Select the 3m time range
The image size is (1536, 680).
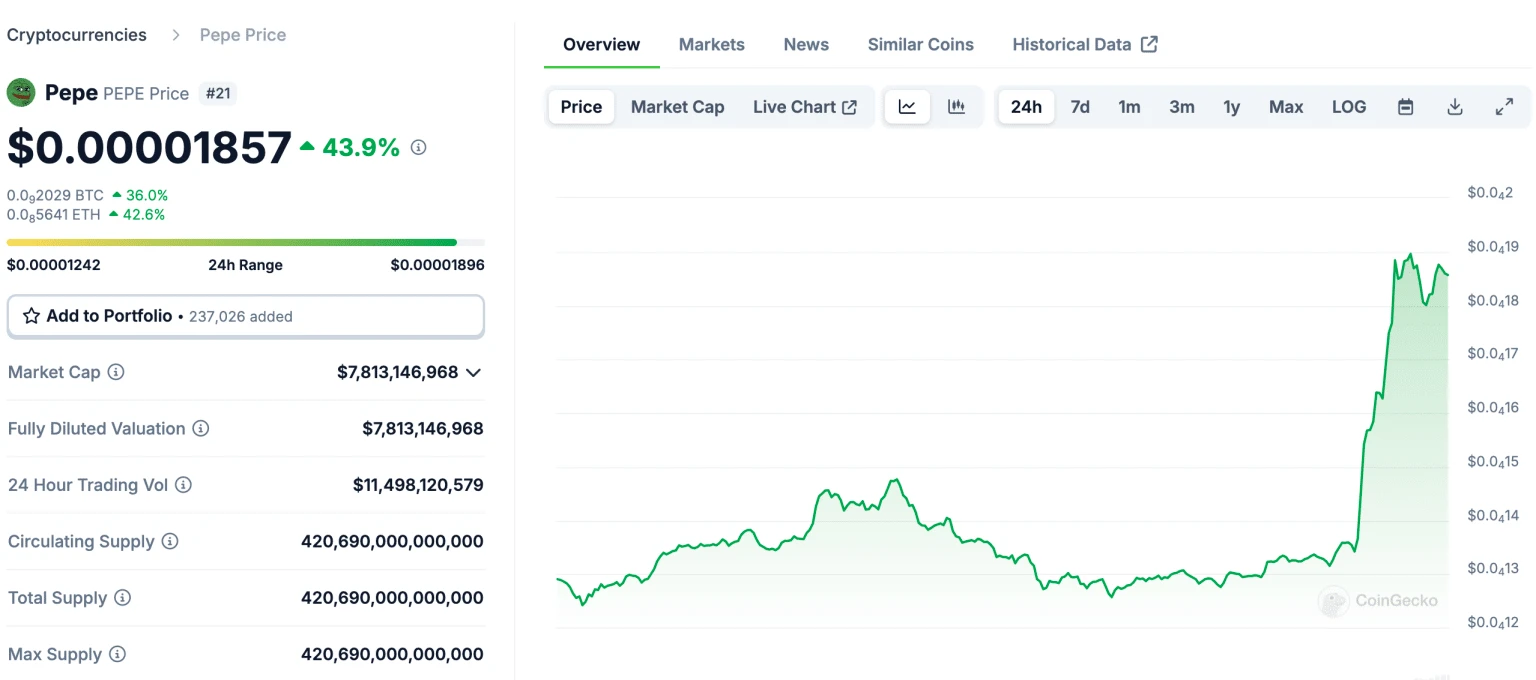pyautogui.click(x=1182, y=107)
